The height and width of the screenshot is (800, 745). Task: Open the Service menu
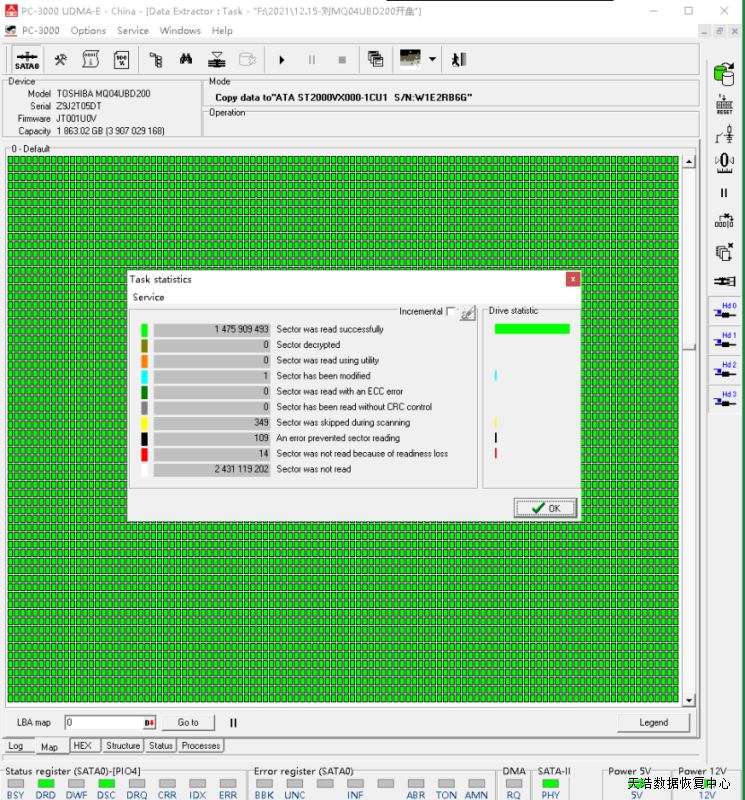click(132, 31)
